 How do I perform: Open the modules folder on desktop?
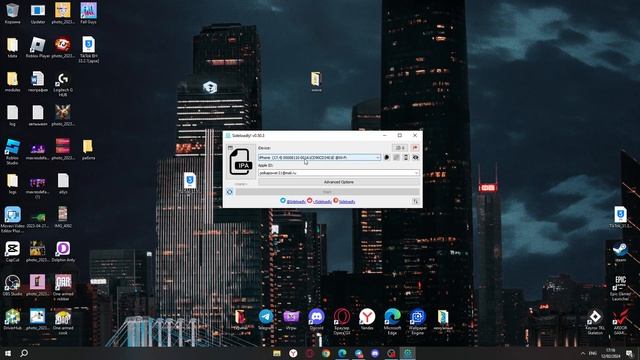[x=12, y=82]
